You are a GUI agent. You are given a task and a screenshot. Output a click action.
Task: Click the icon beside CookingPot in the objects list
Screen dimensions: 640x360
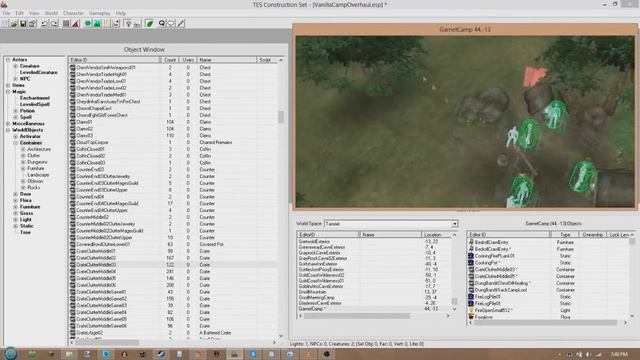pos(471,262)
